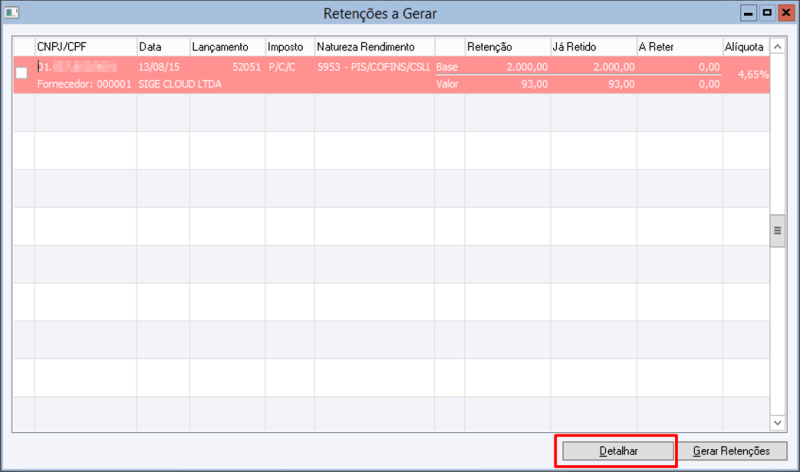Minimize the Retenções a Gerar window

pyautogui.click(x=748, y=13)
